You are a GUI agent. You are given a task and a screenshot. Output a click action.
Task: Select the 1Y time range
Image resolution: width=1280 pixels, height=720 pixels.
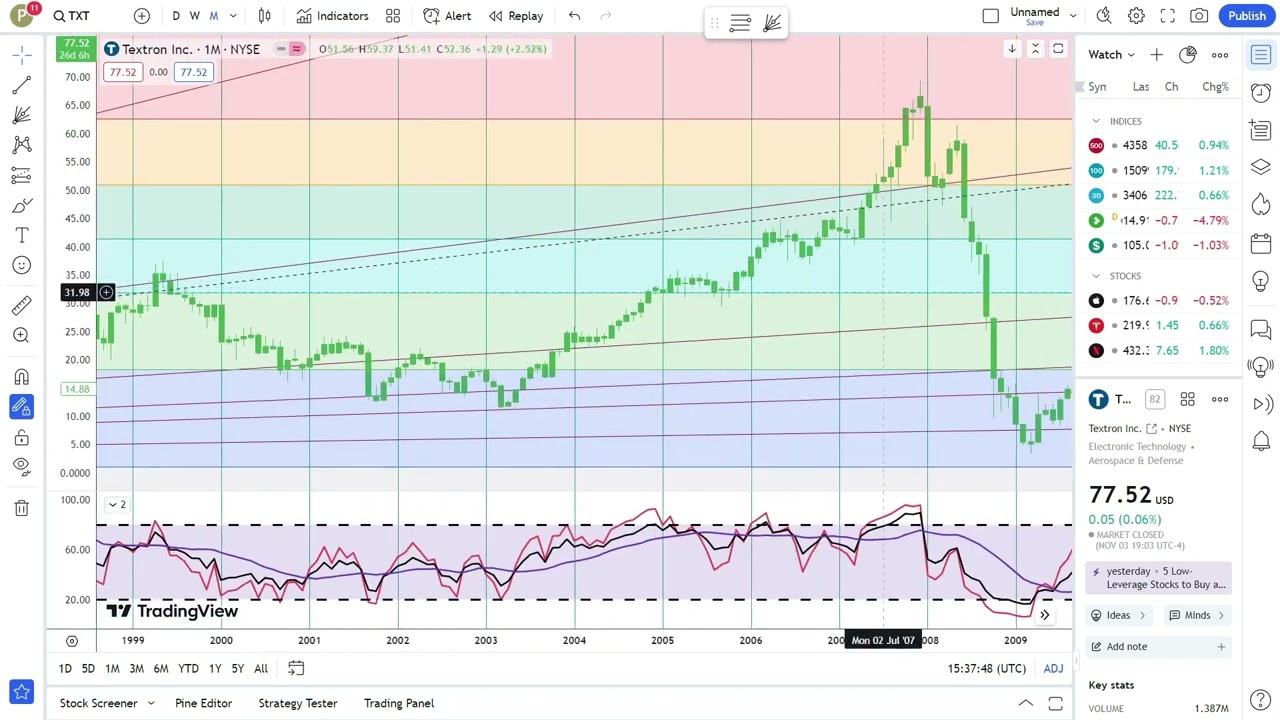pos(214,668)
